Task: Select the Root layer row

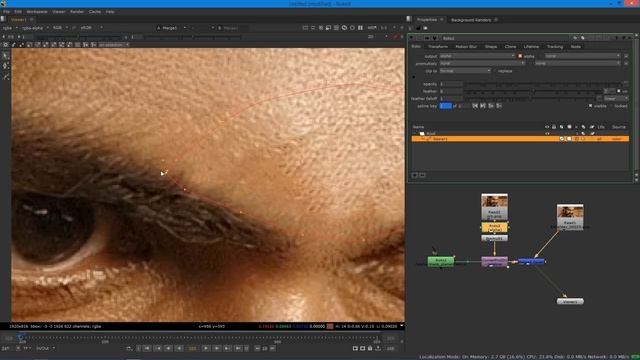Action: click(520, 133)
